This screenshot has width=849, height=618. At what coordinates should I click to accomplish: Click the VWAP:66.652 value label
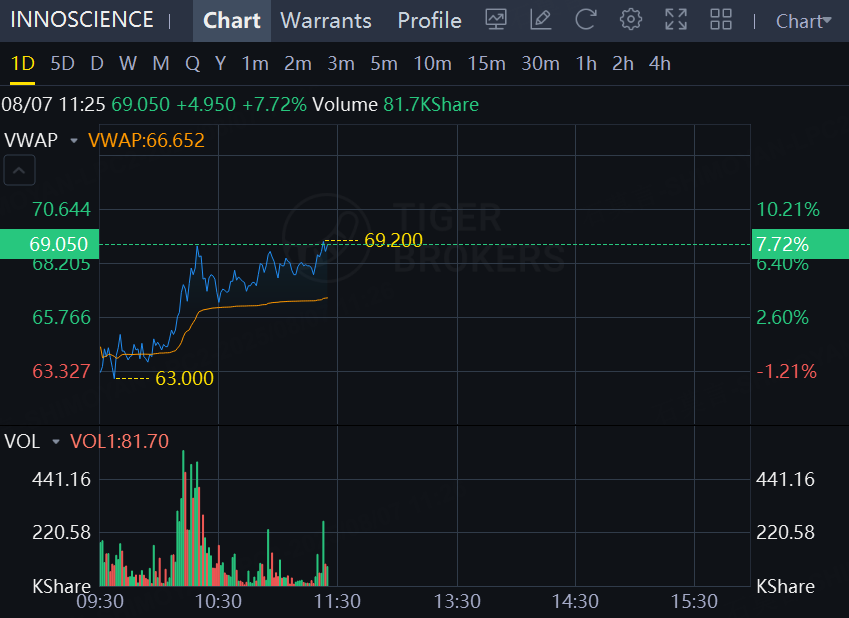(x=146, y=140)
